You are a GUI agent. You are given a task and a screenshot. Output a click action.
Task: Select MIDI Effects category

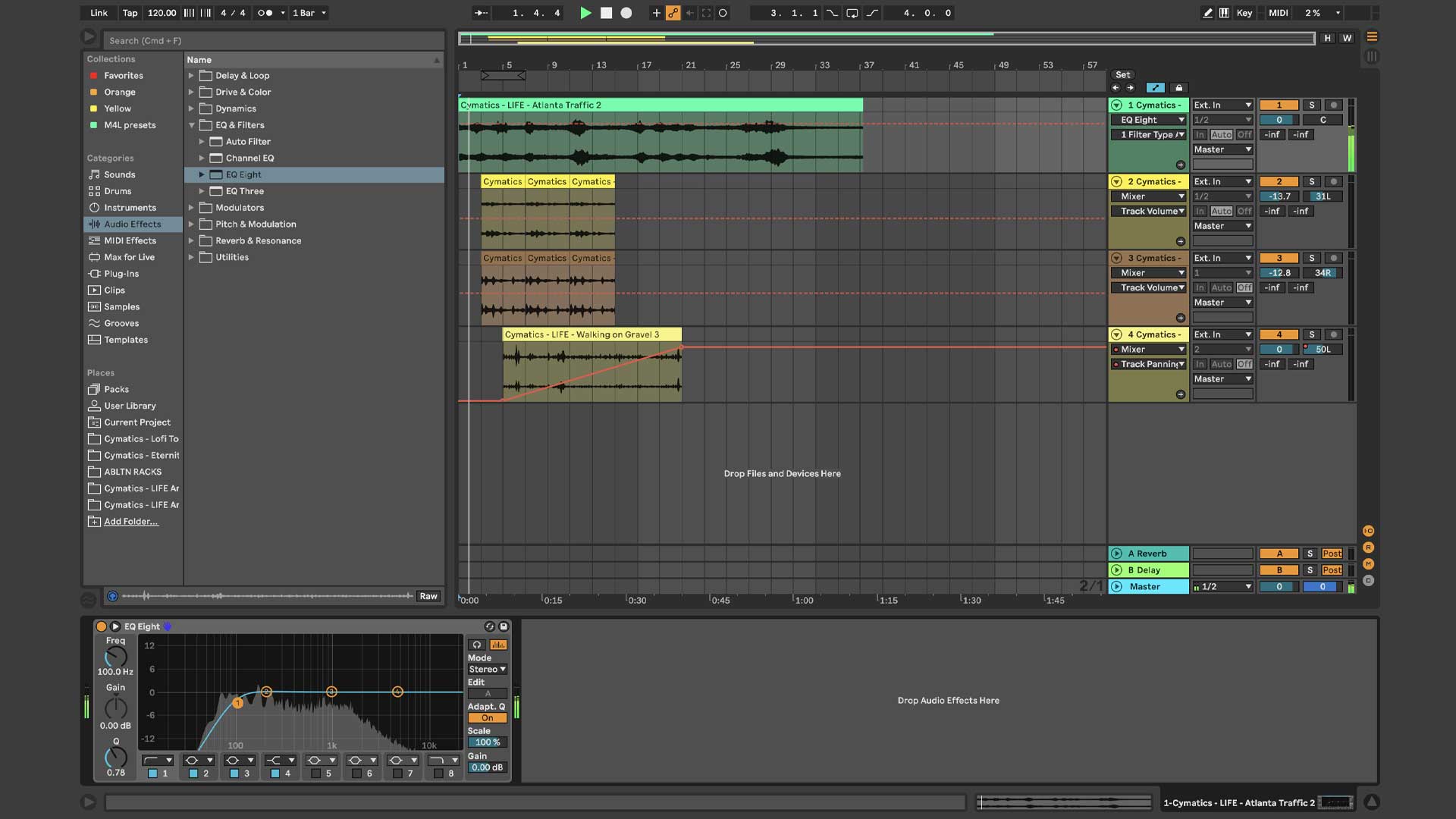130,240
